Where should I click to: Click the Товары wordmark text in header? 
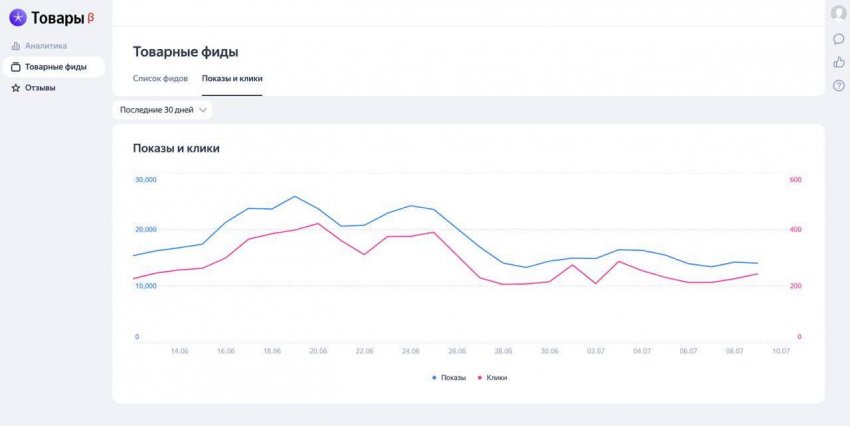pos(58,17)
